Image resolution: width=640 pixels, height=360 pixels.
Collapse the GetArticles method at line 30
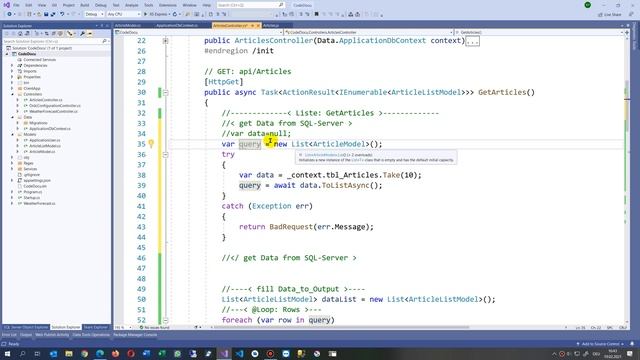165,93
